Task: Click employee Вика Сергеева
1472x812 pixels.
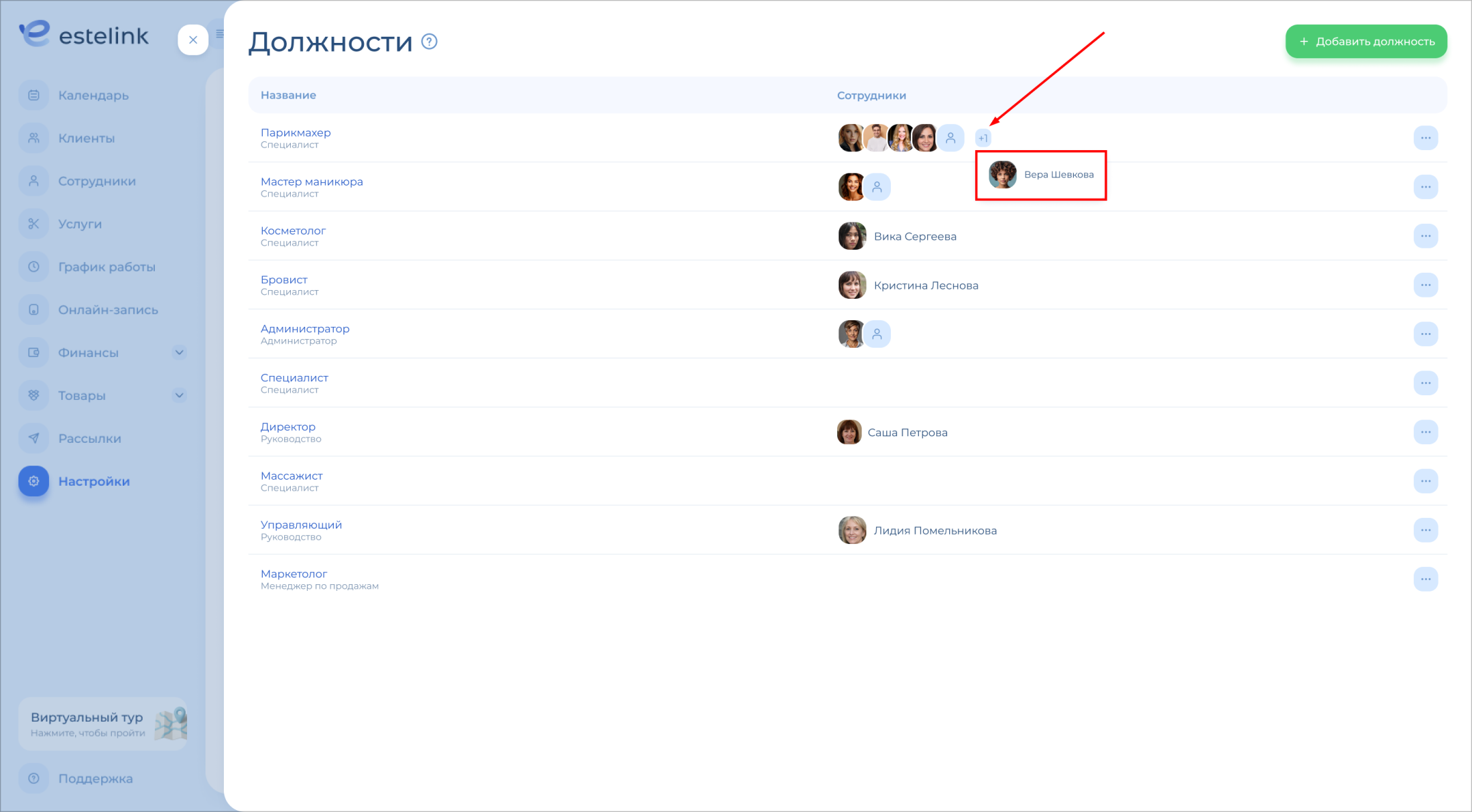Action: tap(898, 236)
